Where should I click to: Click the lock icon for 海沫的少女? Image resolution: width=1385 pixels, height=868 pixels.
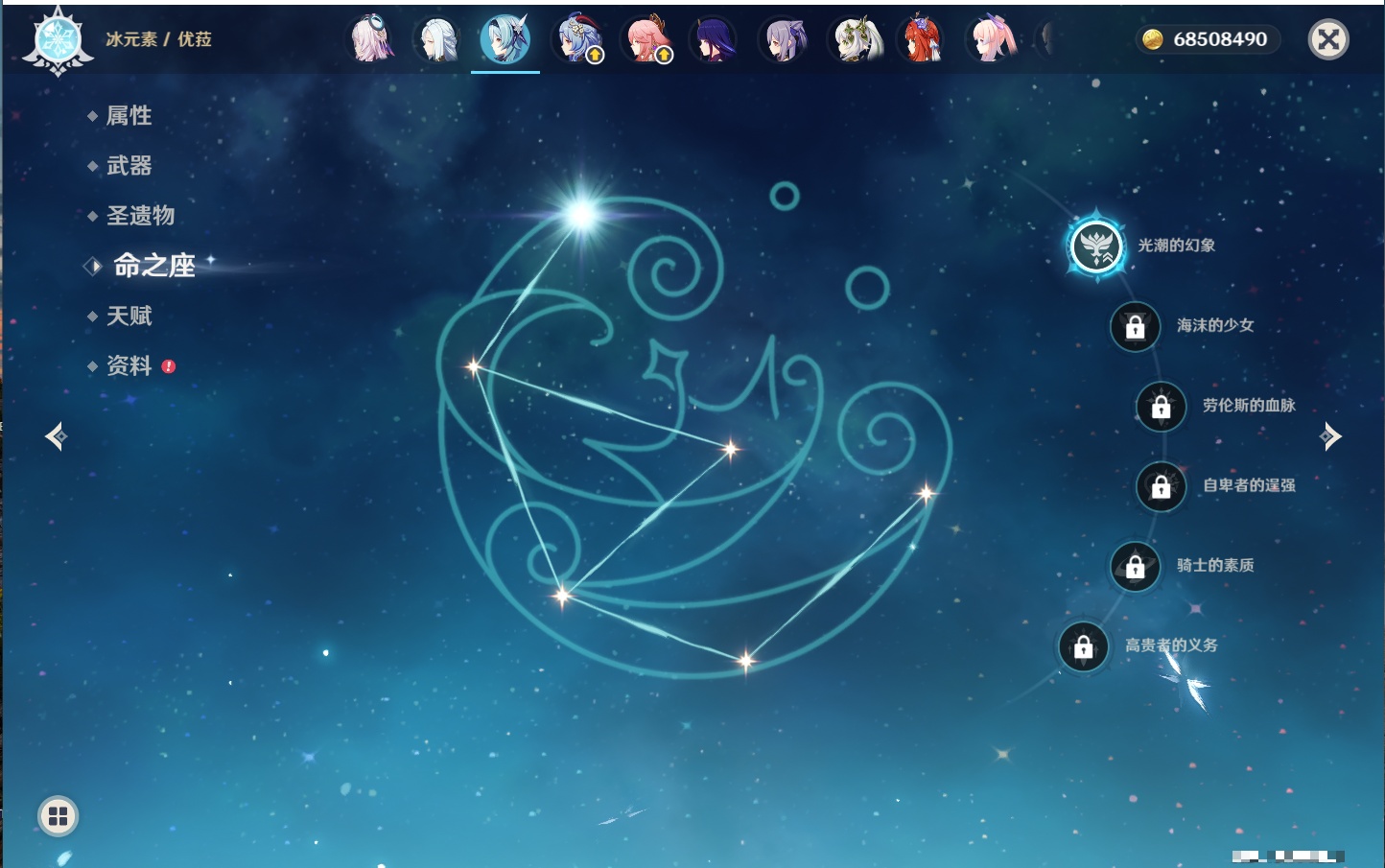coord(1136,327)
